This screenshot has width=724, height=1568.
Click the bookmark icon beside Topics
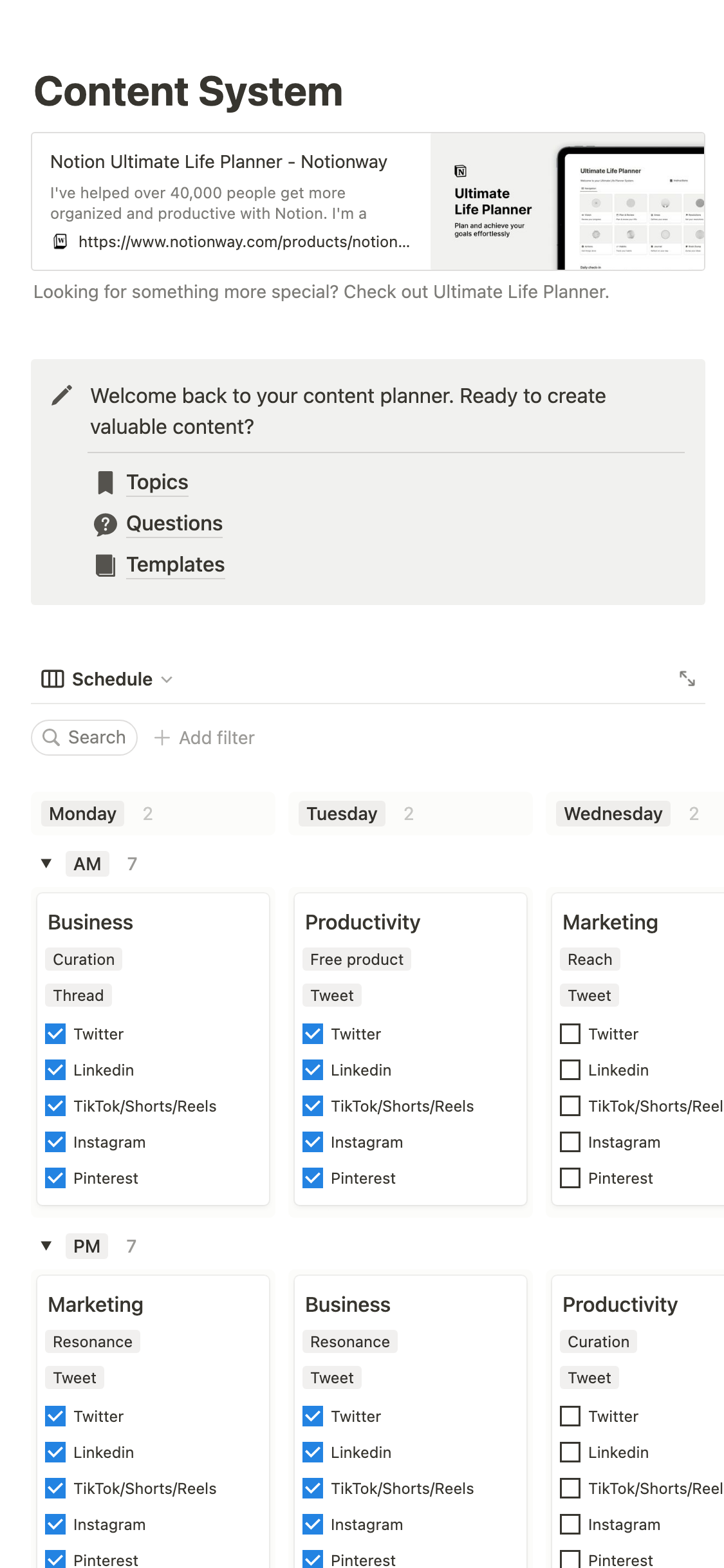(x=105, y=482)
